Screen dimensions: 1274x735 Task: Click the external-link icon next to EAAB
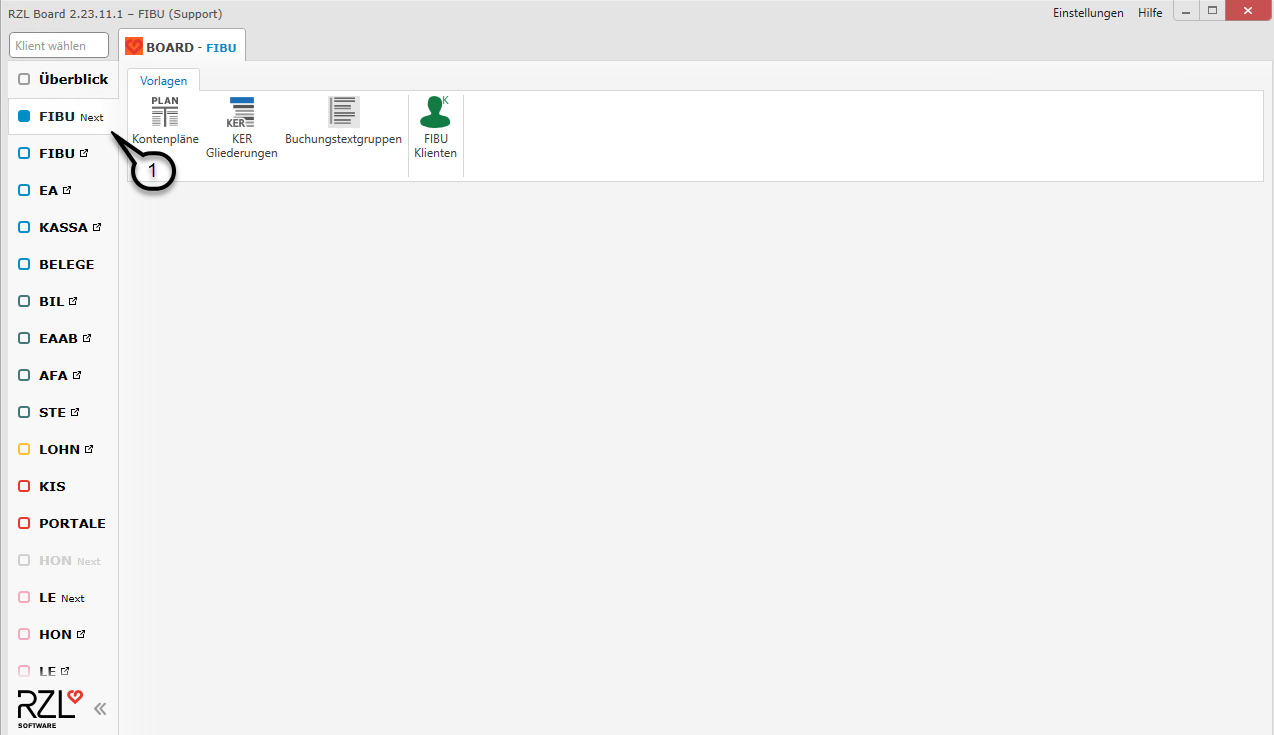[x=87, y=339]
